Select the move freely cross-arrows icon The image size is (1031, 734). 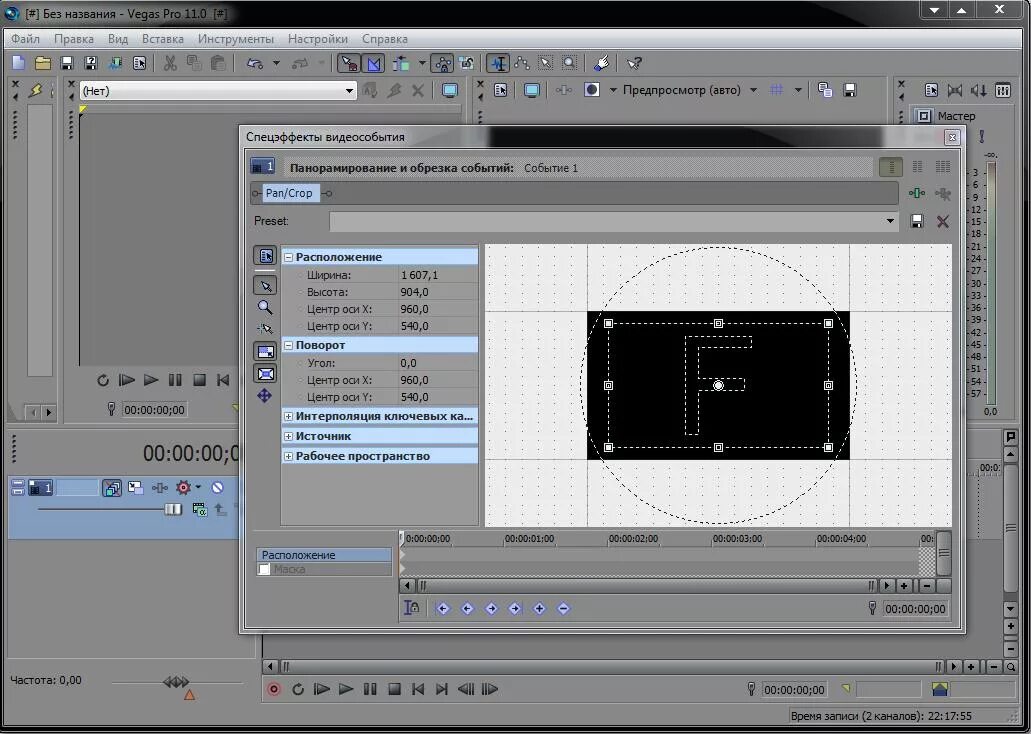pos(265,396)
